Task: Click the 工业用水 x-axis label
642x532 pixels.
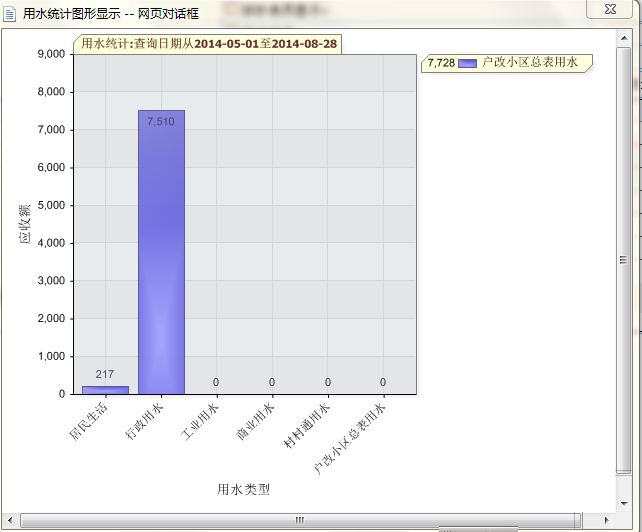Action: click(199, 419)
